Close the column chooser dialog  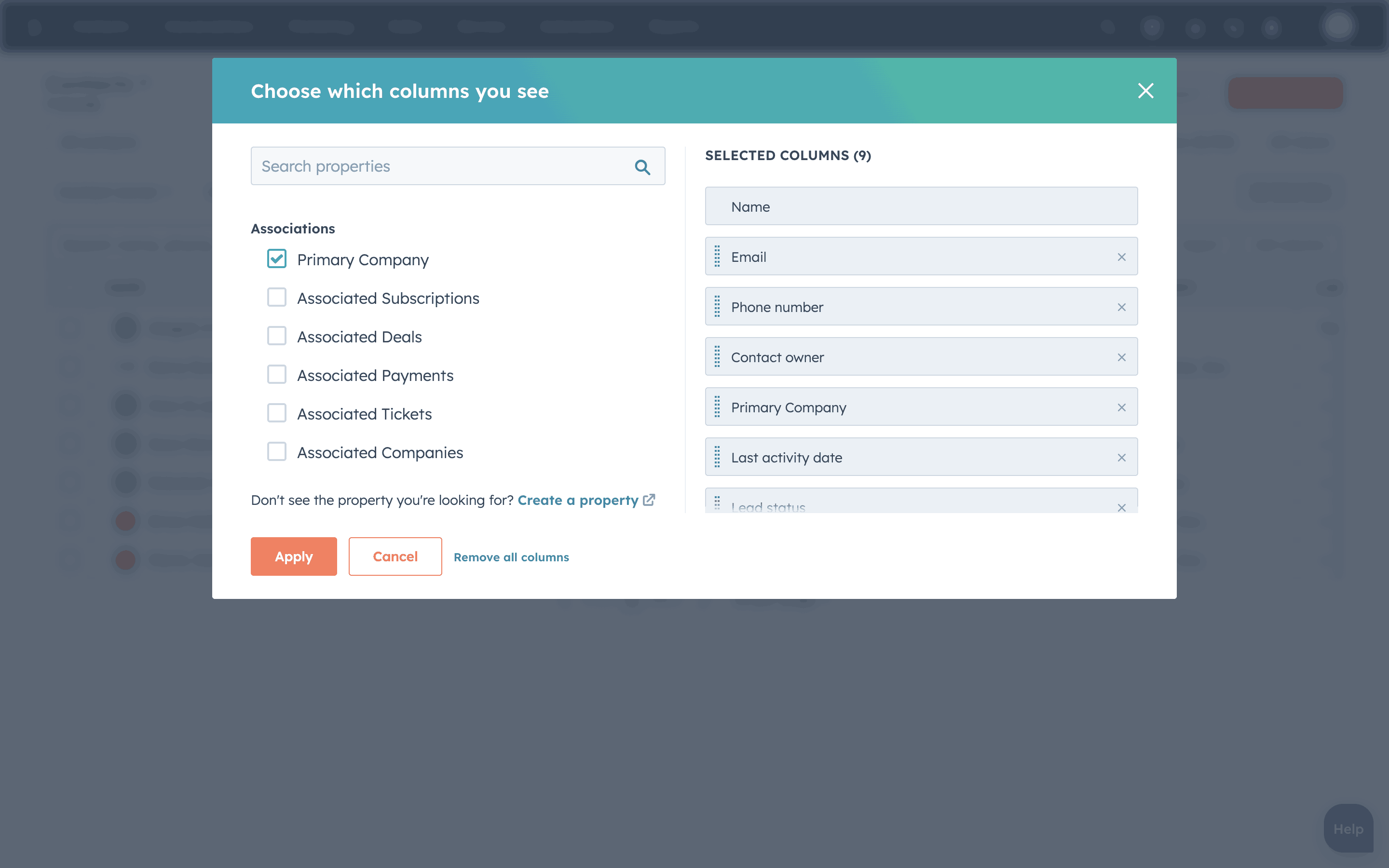point(1145,91)
